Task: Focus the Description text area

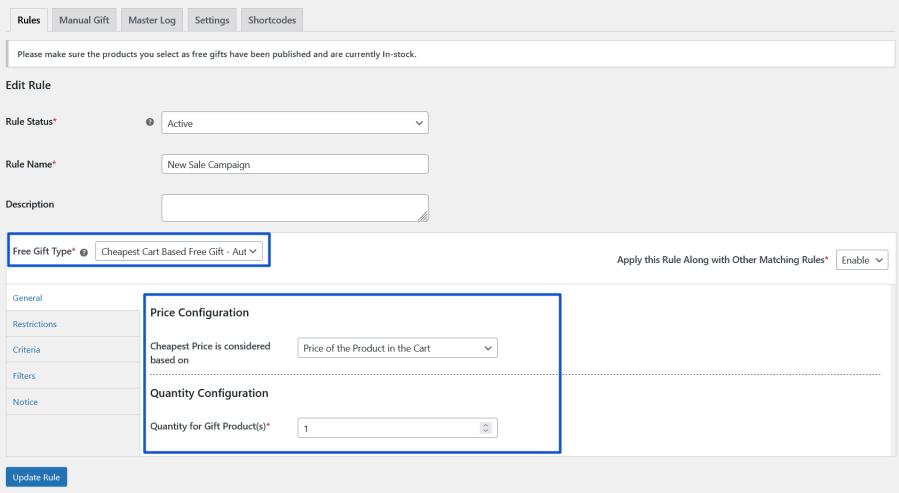Action: coord(294,207)
